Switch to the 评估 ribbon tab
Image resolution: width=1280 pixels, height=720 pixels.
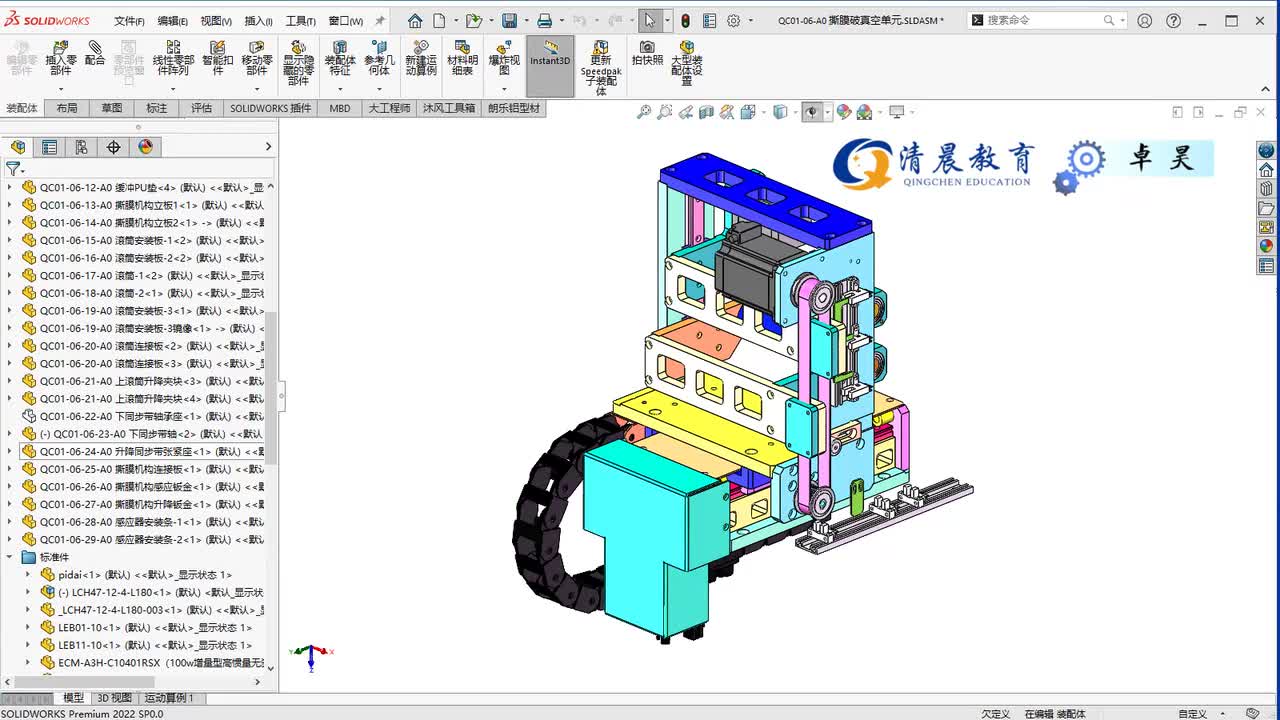pyautogui.click(x=202, y=108)
